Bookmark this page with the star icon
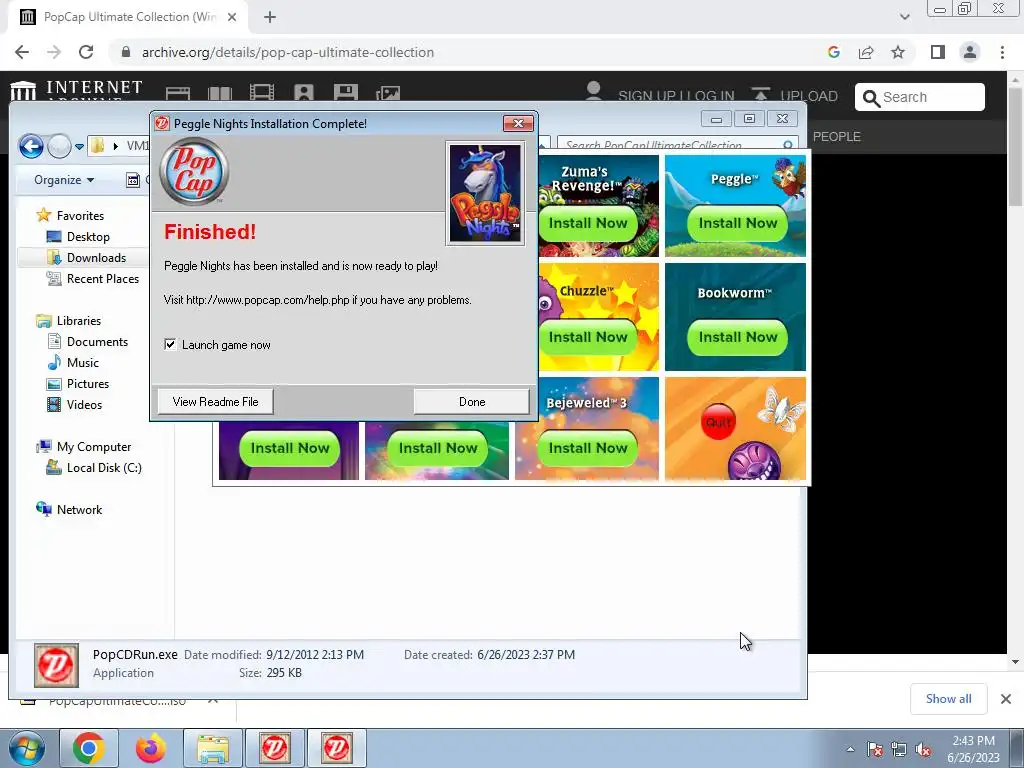1024x768 pixels. tap(898, 52)
